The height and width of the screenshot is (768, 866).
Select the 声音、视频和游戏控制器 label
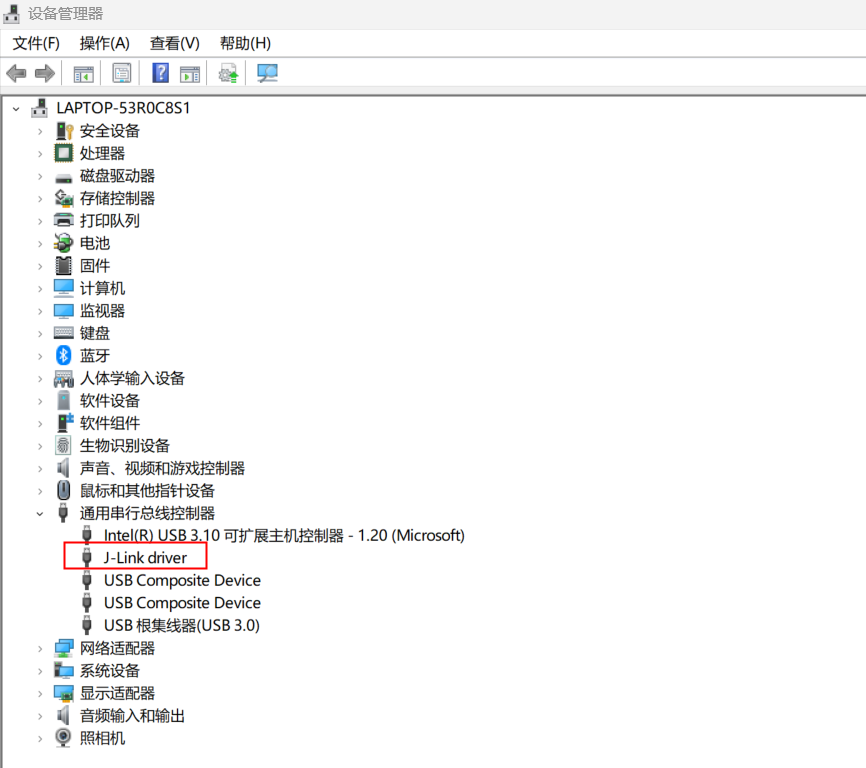click(162, 468)
